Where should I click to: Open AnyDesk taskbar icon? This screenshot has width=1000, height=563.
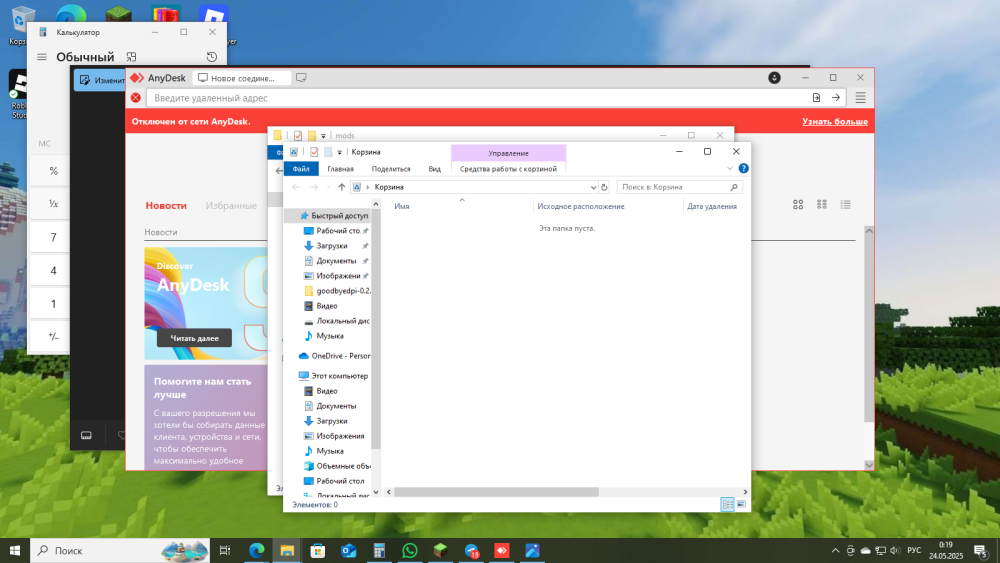coord(502,550)
